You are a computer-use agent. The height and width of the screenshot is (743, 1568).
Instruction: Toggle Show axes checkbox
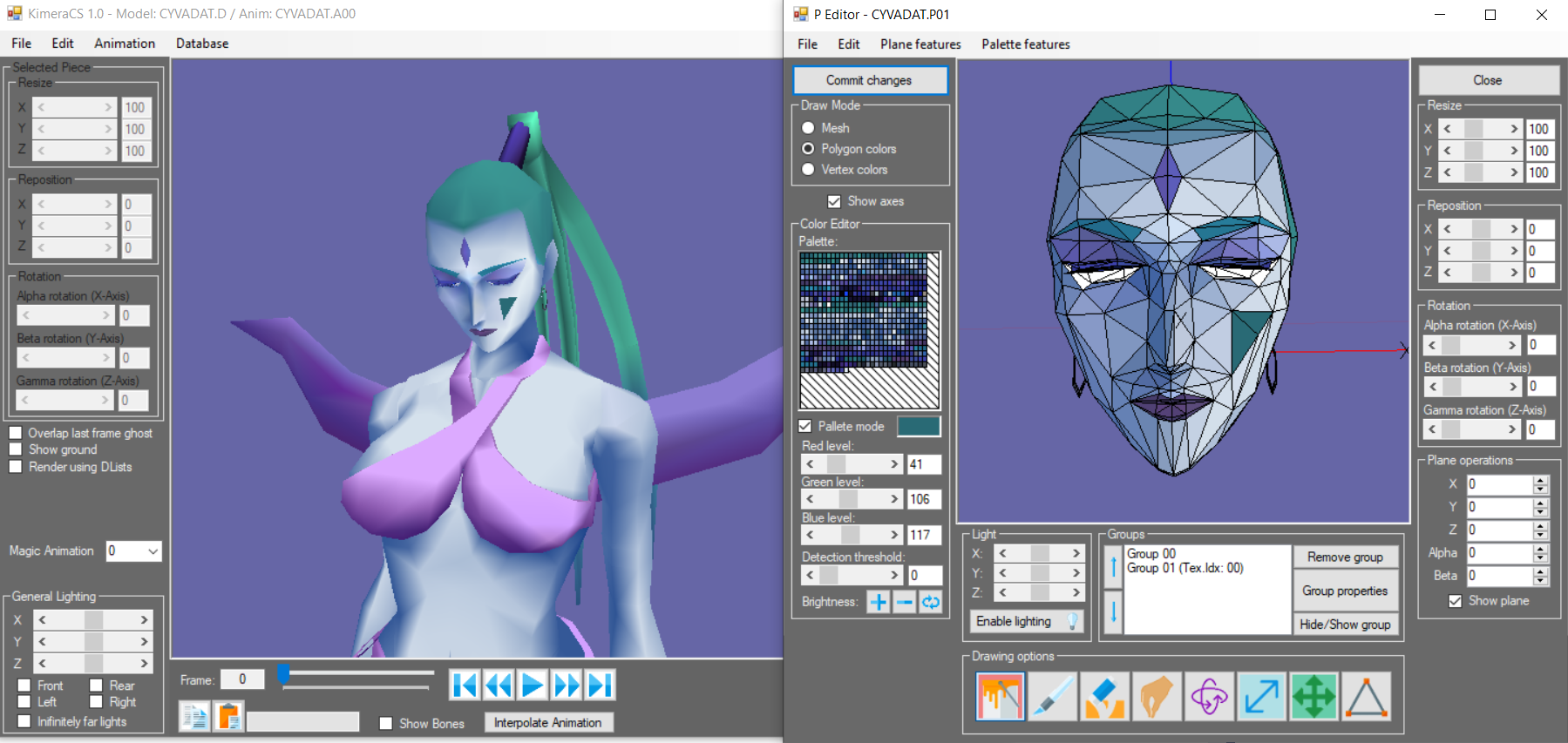(834, 201)
